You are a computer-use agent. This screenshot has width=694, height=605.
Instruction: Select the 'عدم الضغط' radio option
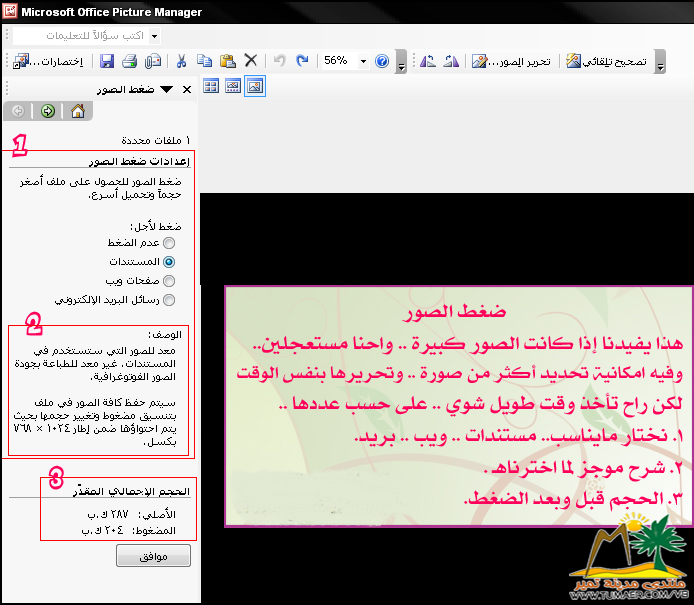(169, 243)
